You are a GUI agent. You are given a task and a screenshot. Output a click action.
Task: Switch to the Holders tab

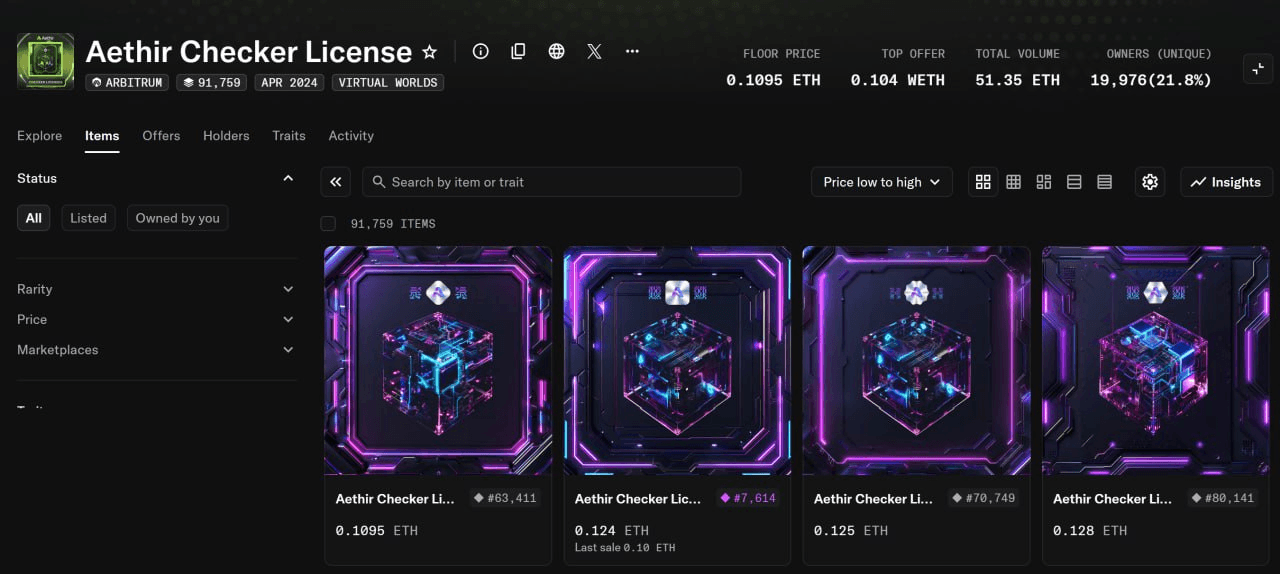point(226,136)
